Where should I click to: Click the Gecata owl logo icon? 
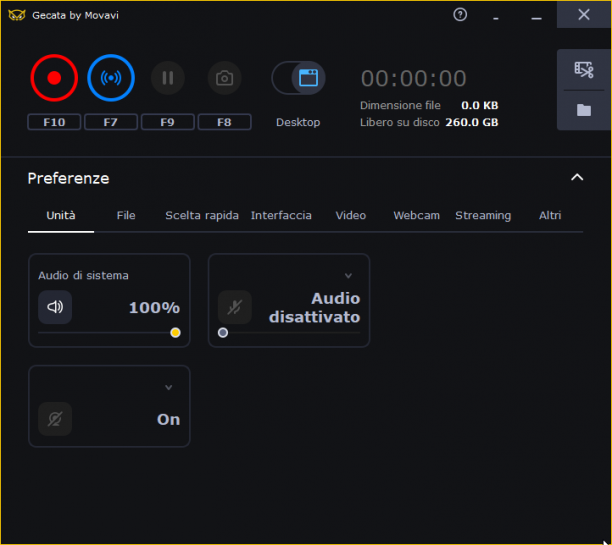pyautogui.click(x=17, y=15)
